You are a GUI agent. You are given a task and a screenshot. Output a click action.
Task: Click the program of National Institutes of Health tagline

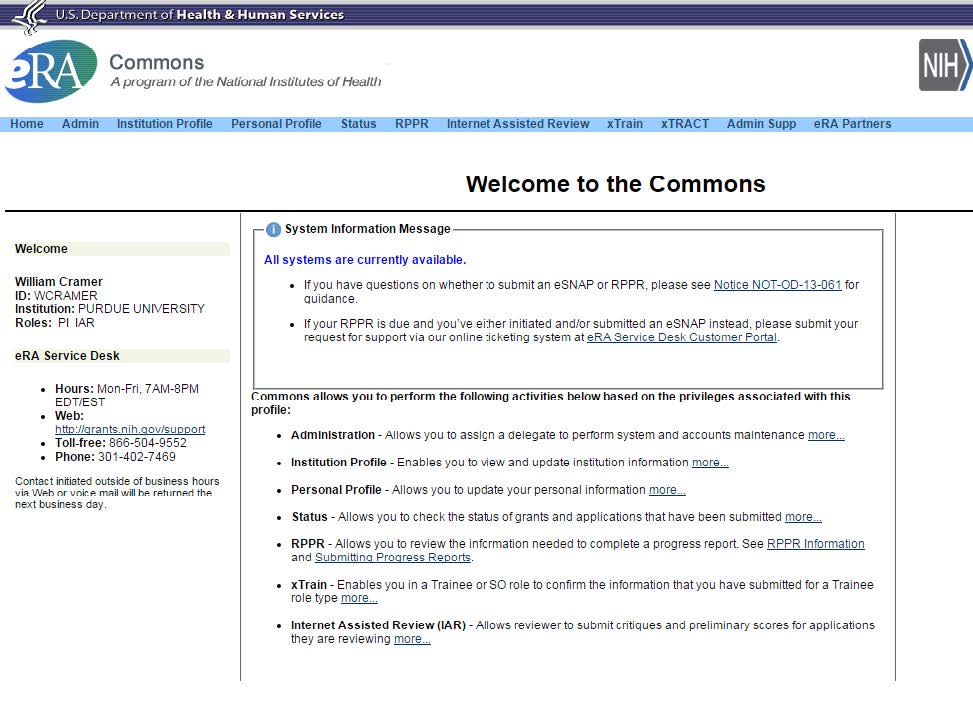(246, 82)
